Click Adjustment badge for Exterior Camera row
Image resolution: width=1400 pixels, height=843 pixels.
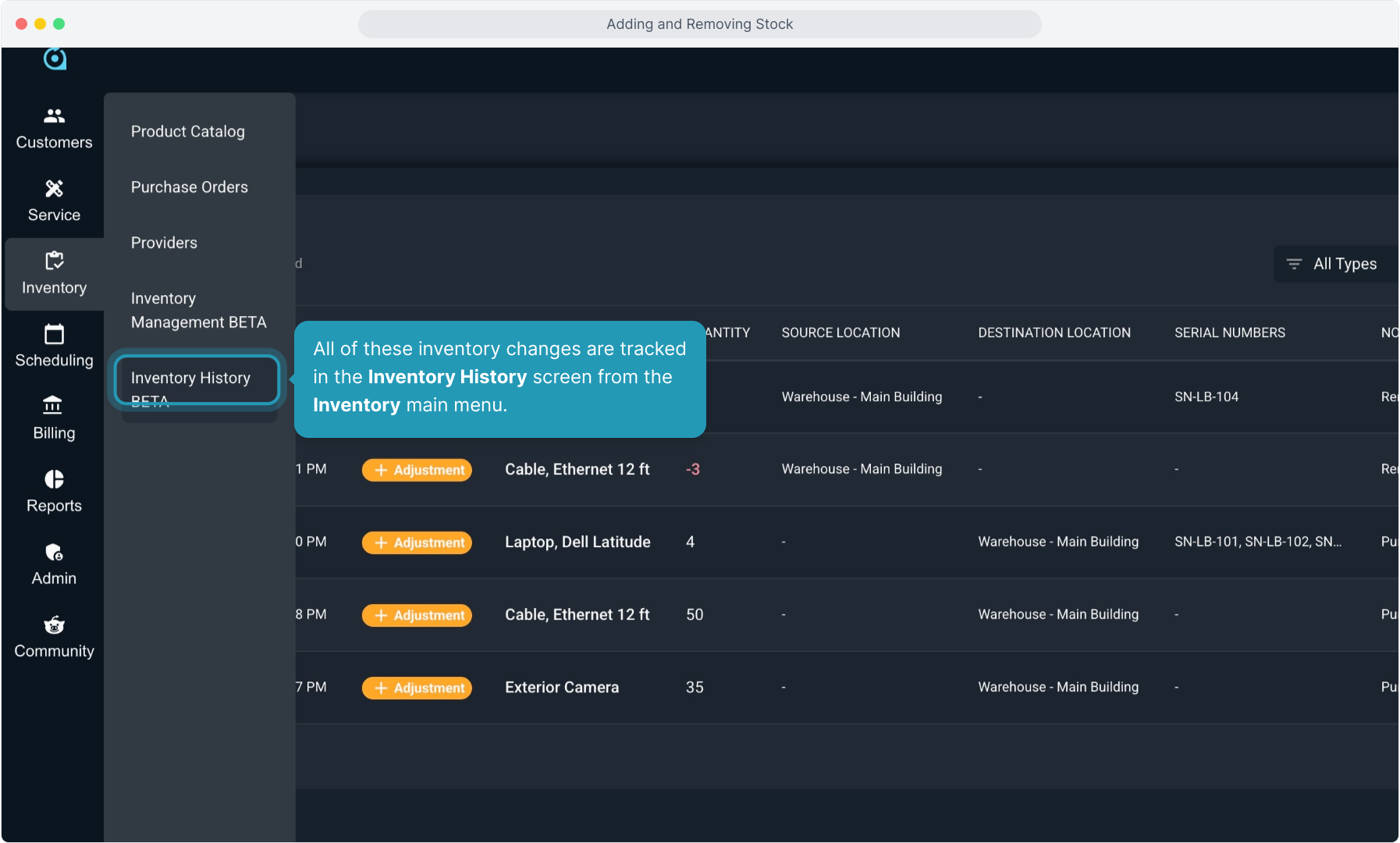(417, 688)
